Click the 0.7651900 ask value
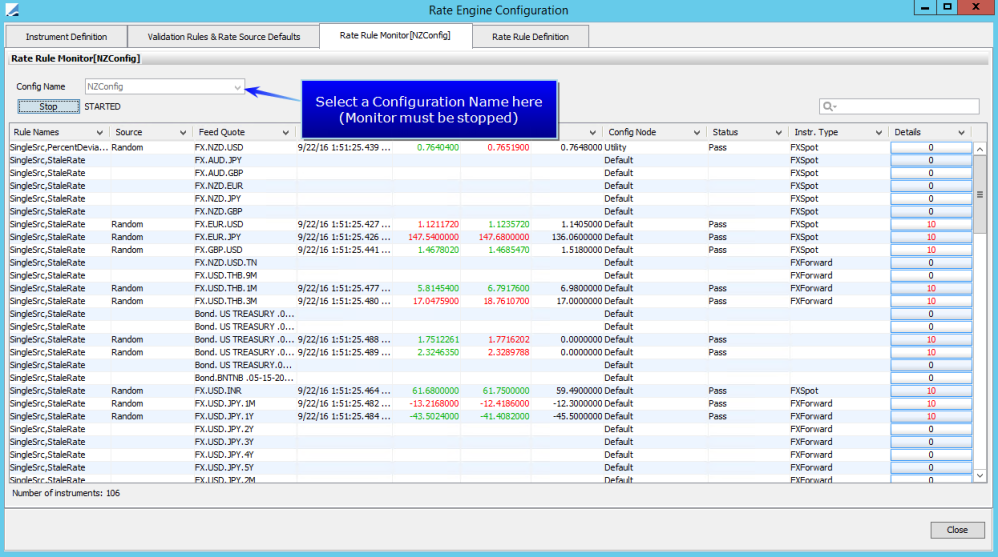Image resolution: width=998 pixels, height=557 pixels. (x=508, y=148)
